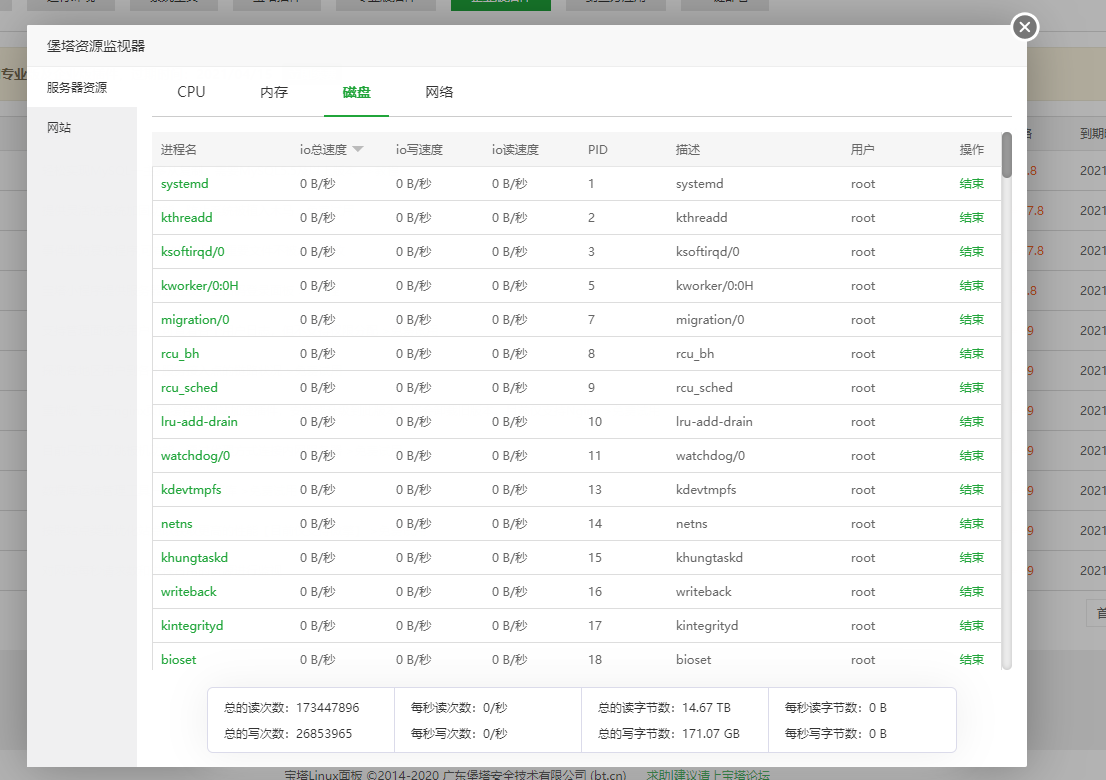Sort by io总速度 arrow icon

(358, 150)
